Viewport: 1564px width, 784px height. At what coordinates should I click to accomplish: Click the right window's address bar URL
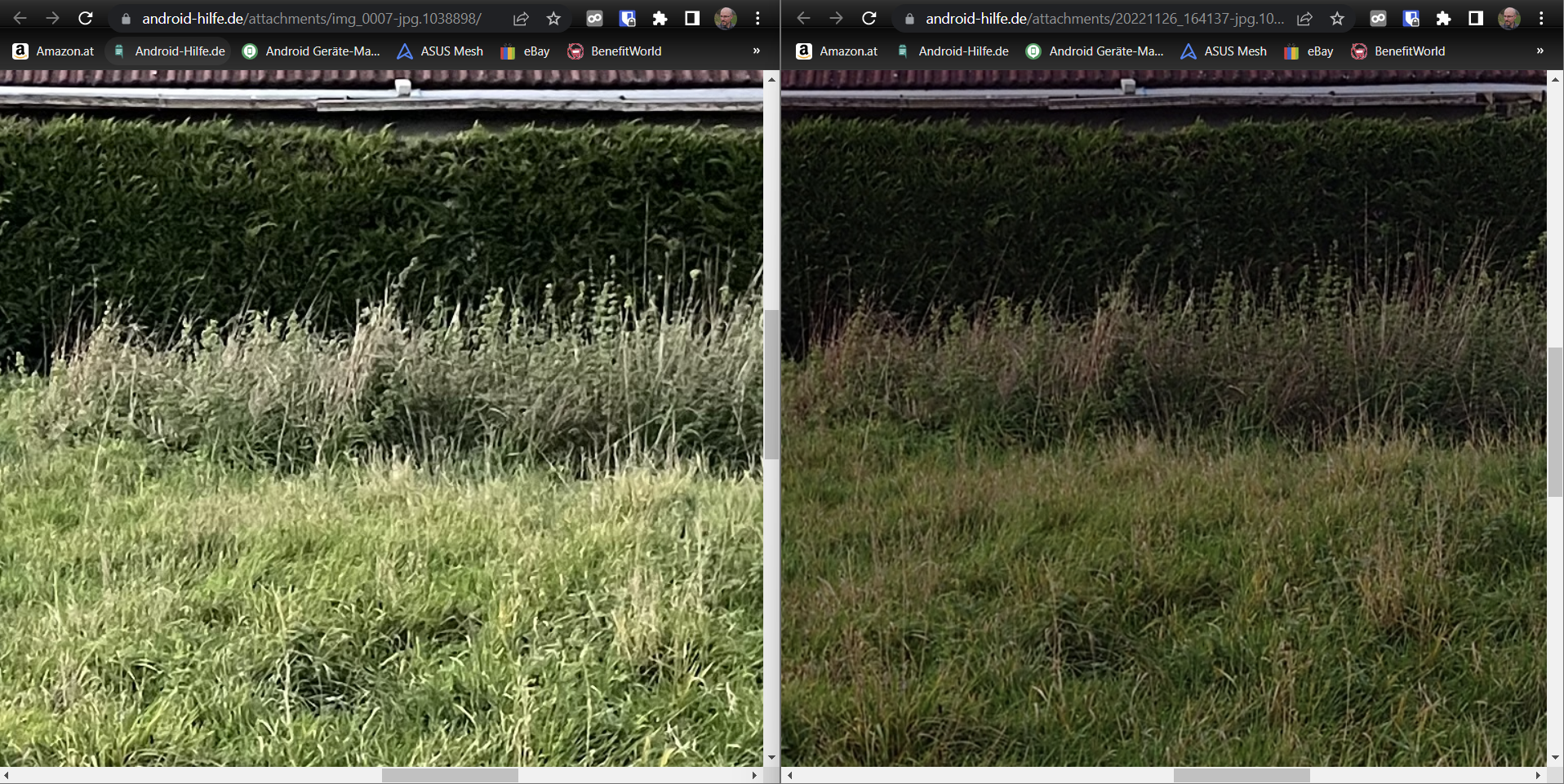pos(1104,18)
